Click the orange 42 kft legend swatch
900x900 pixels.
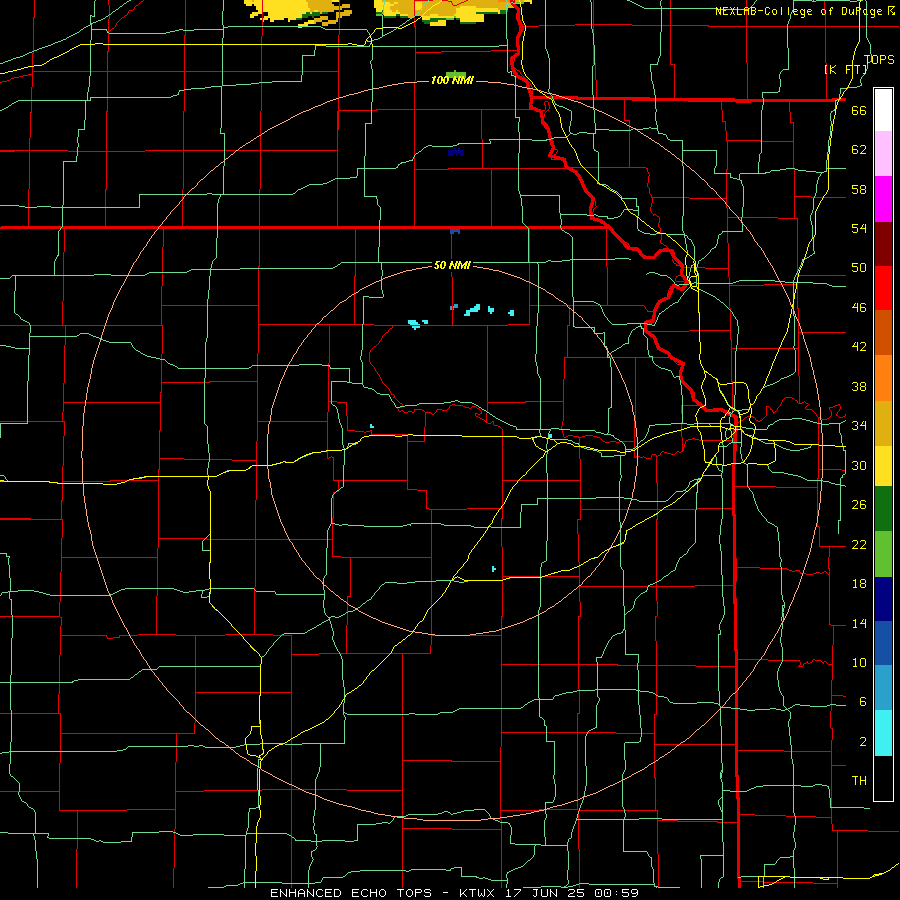[x=883, y=378]
